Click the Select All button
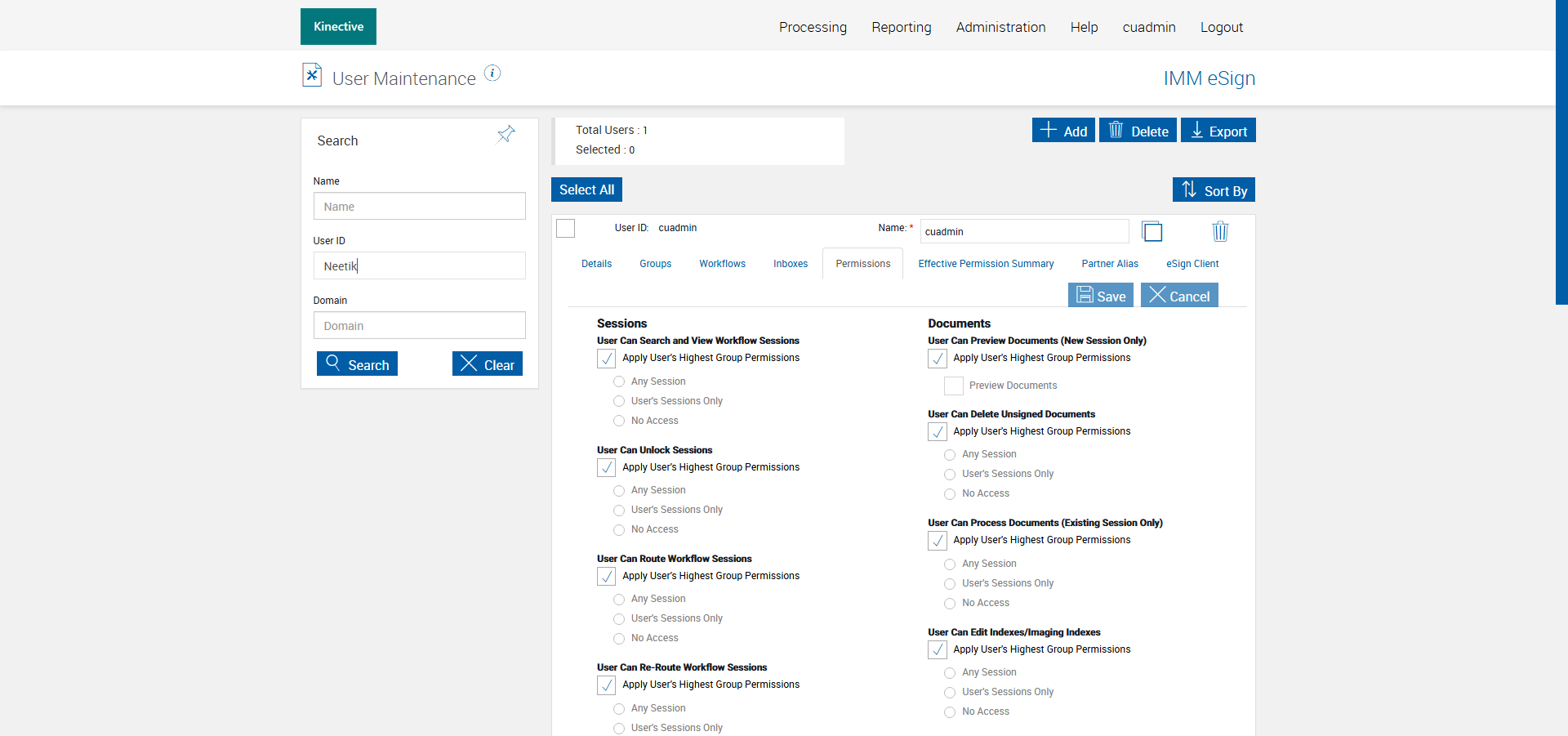Viewport: 1568px width, 736px height. [586, 190]
